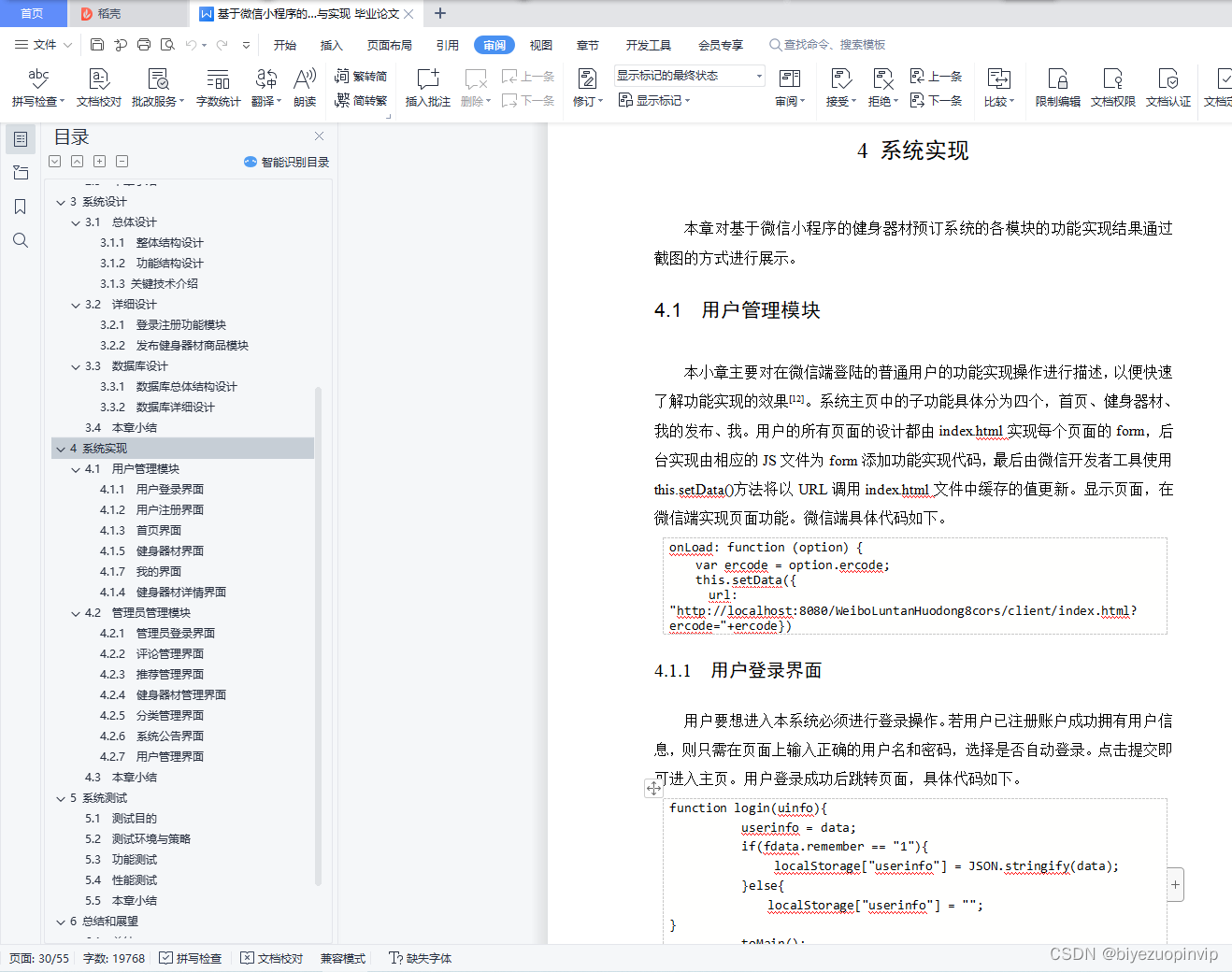Switch to the 首页 window tab

tap(32, 13)
